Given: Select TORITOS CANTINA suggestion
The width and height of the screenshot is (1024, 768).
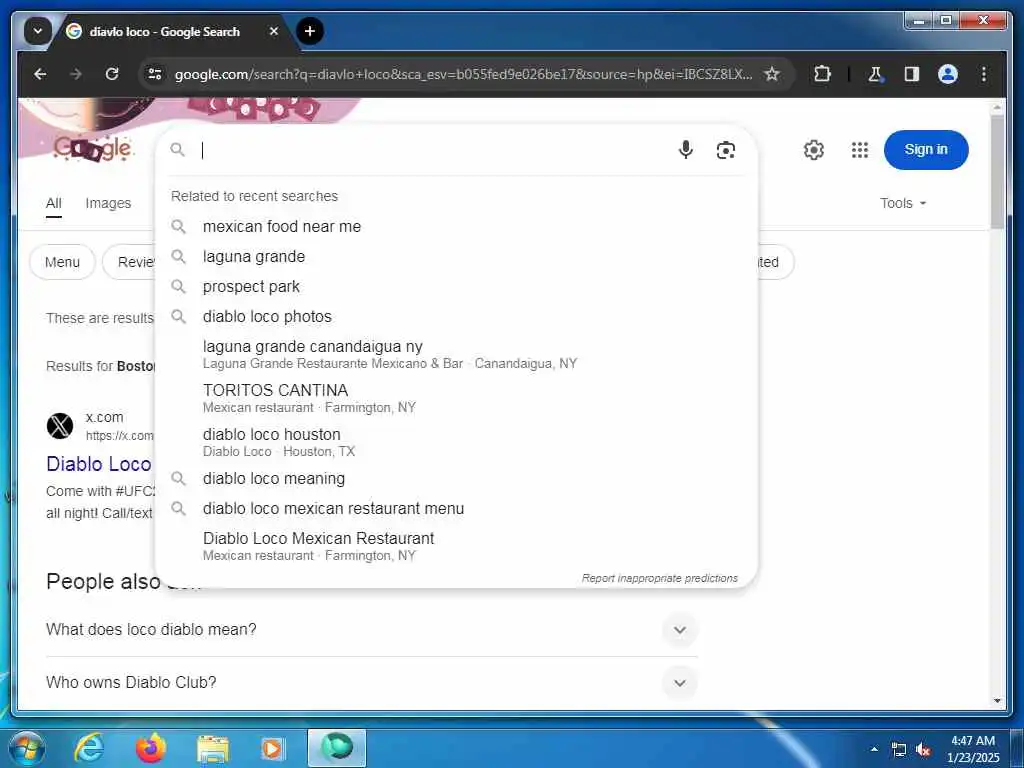Looking at the screenshot, I should point(456,398).
